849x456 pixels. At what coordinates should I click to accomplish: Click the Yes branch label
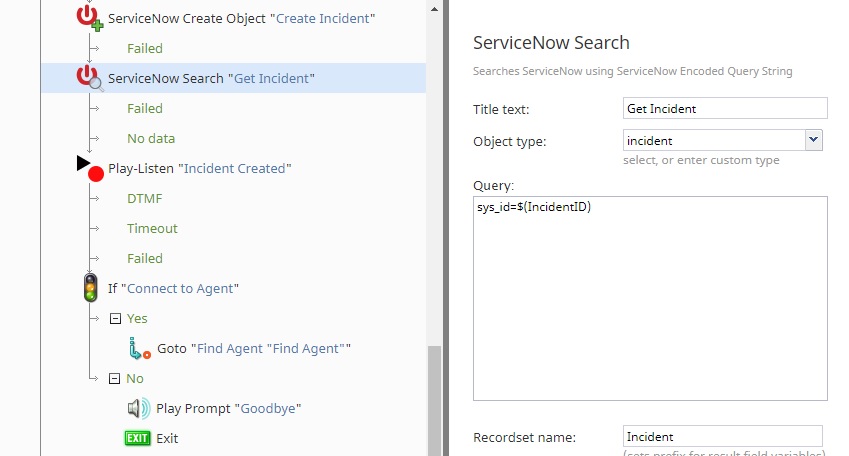point(137,318)
